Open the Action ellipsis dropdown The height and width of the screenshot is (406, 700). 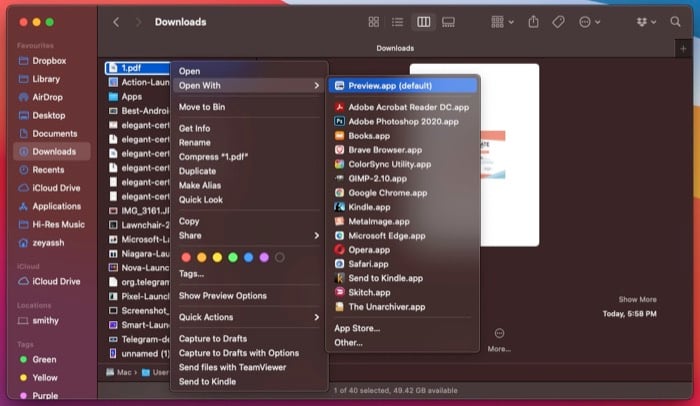click(589, 22)
